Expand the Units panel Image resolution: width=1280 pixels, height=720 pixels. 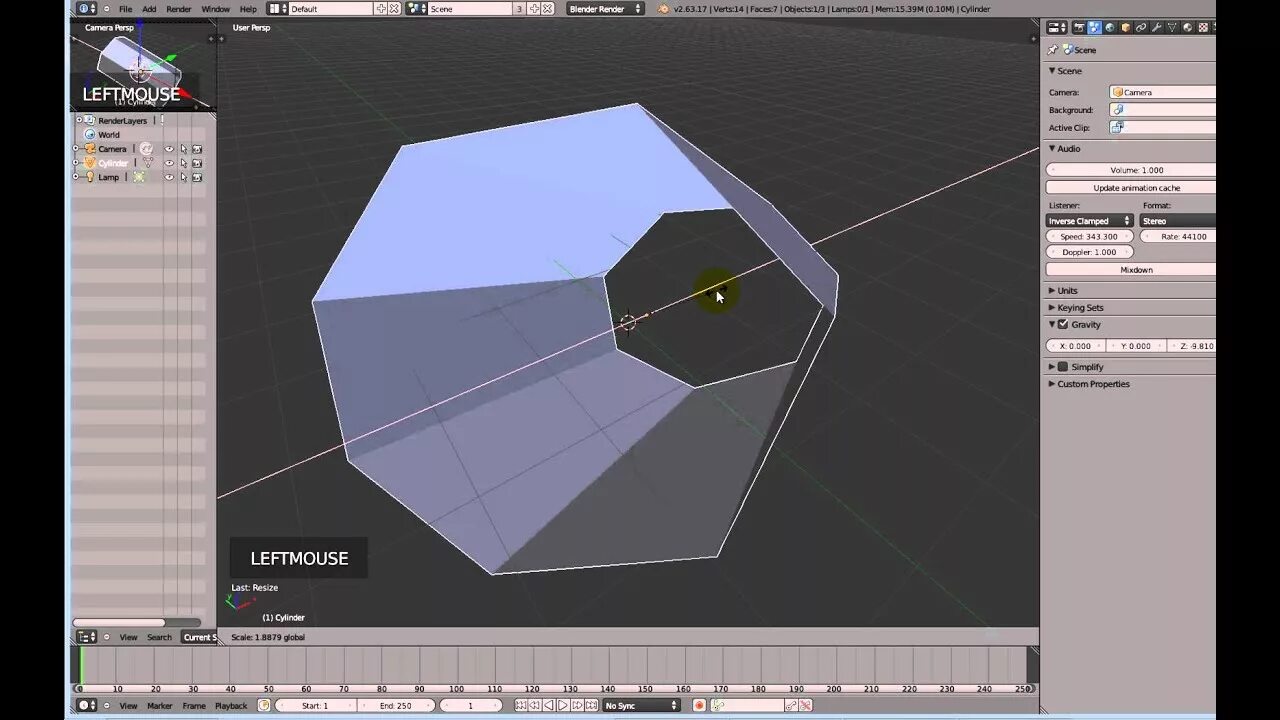coord(1052,290)
